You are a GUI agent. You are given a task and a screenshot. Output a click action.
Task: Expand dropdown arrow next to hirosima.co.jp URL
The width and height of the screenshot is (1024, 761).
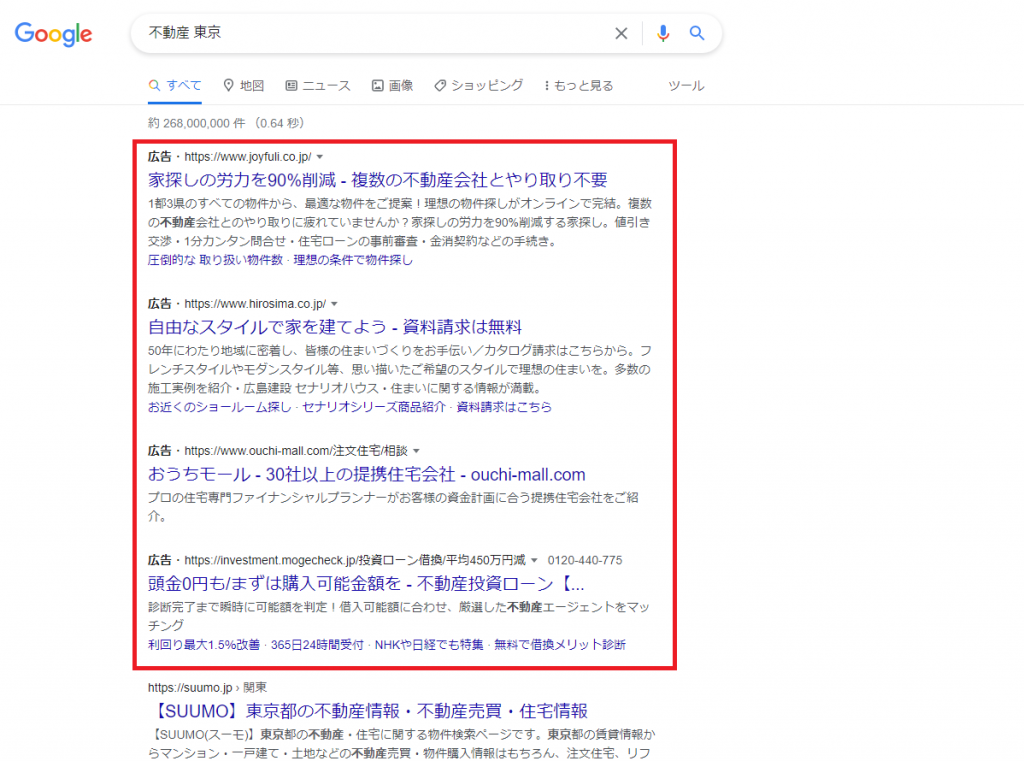point(334,304)
